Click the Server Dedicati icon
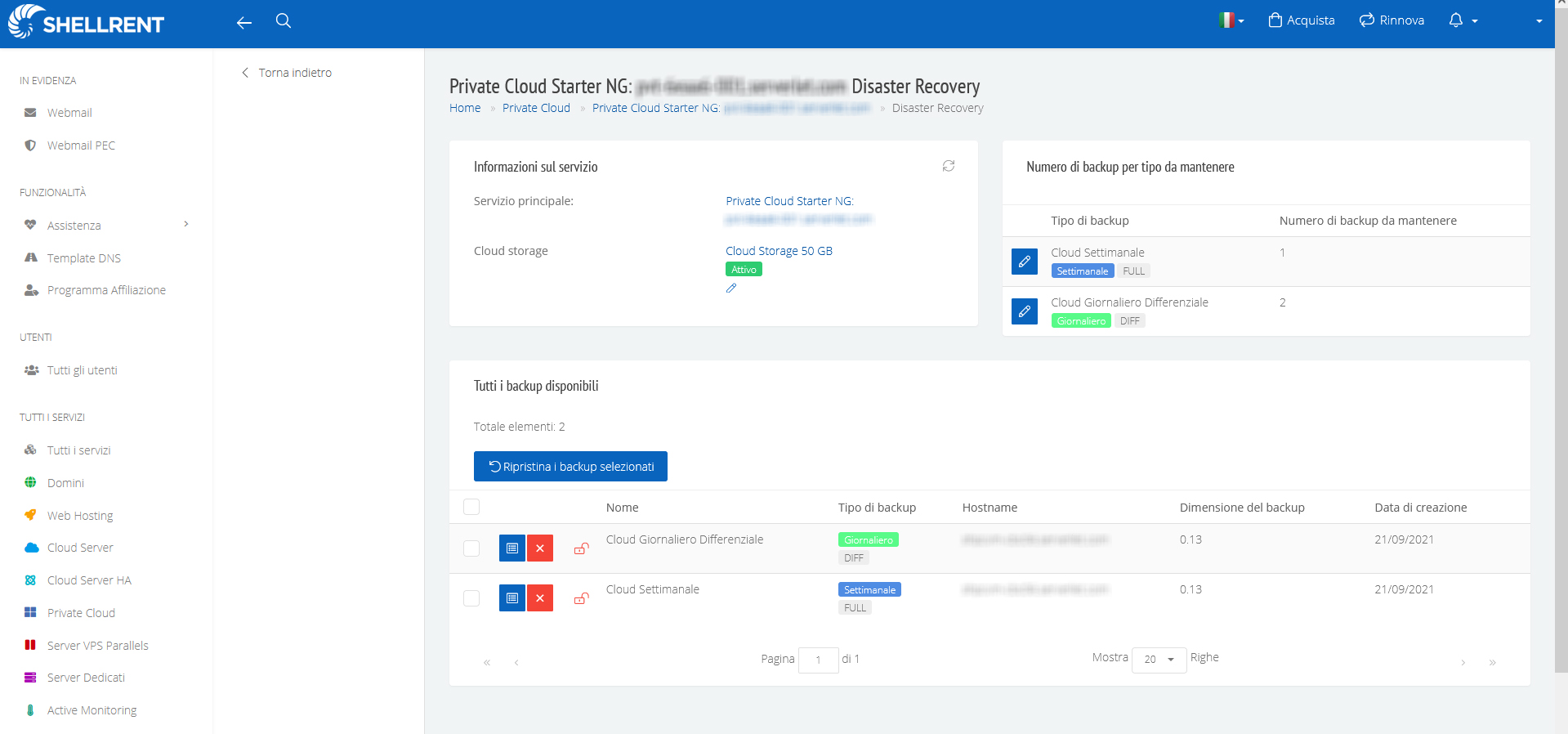The width and height of the screenshot is (1568, 734). [30, 678]
